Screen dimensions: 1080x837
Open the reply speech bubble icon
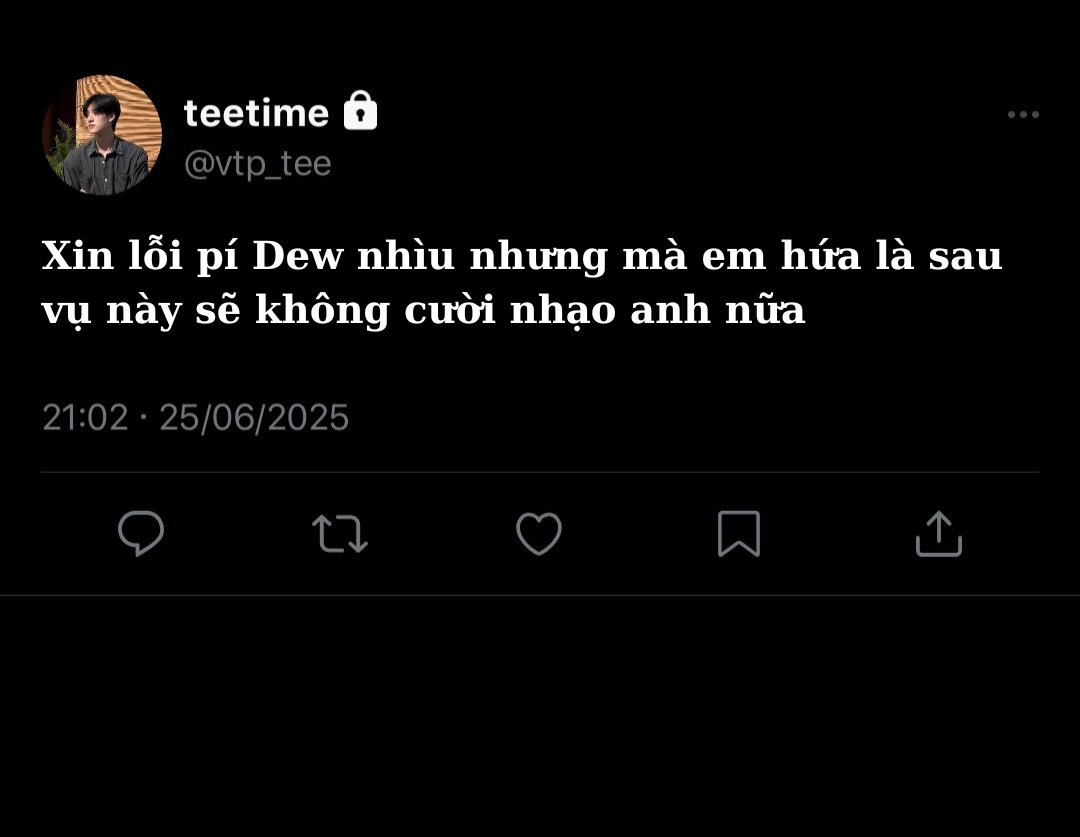(x=141, y=533)
